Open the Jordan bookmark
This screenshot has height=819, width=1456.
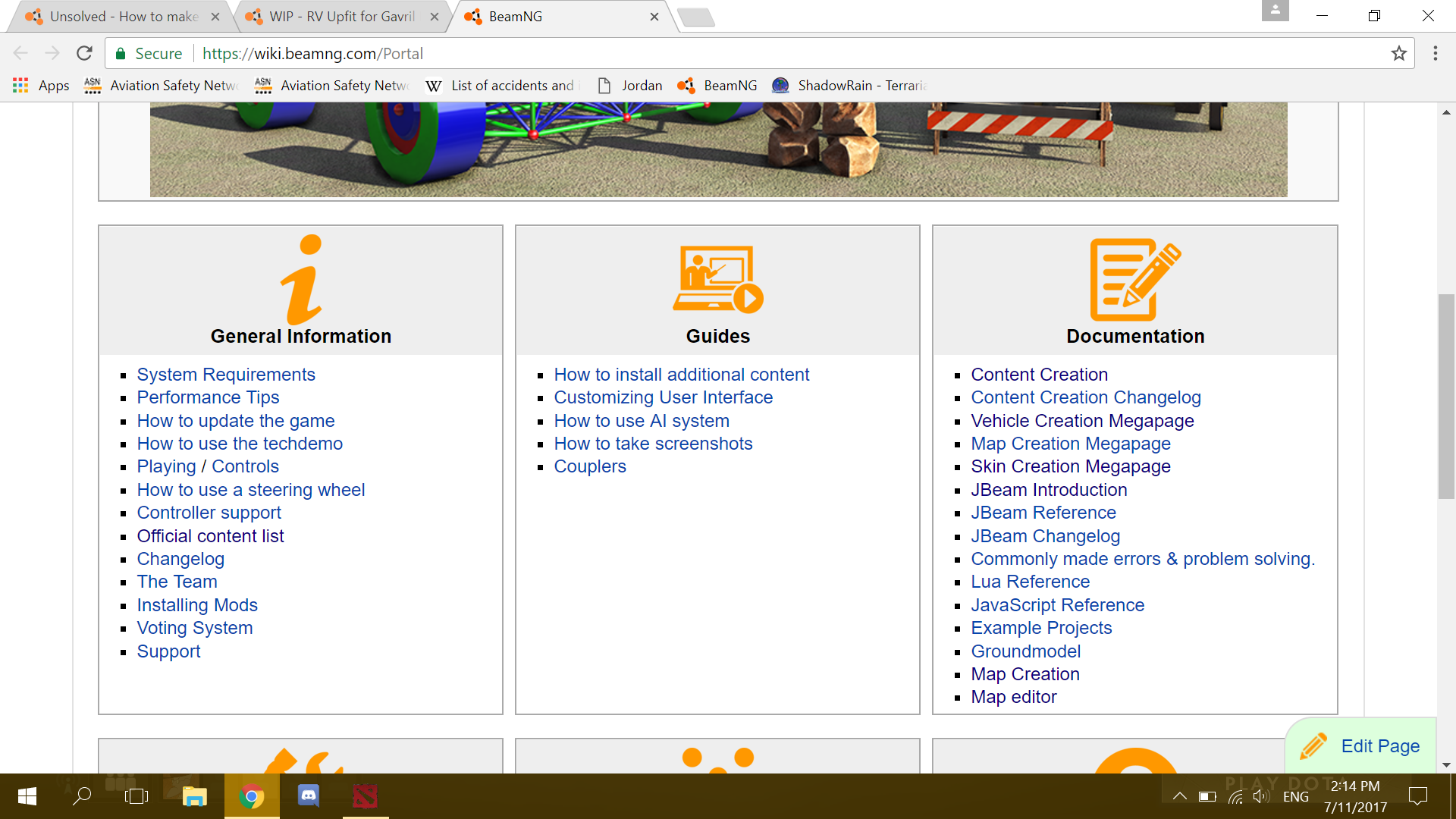[x=630, y=85]
